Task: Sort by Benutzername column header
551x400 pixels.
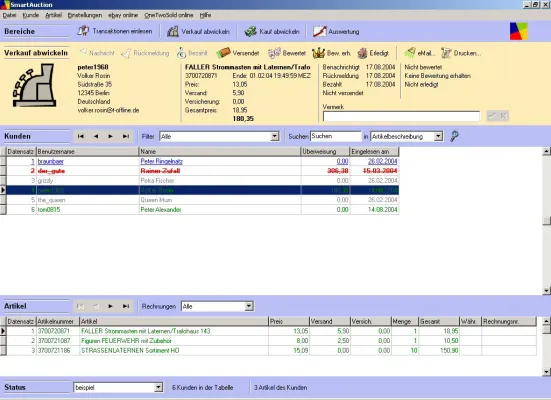Action: 87,151
